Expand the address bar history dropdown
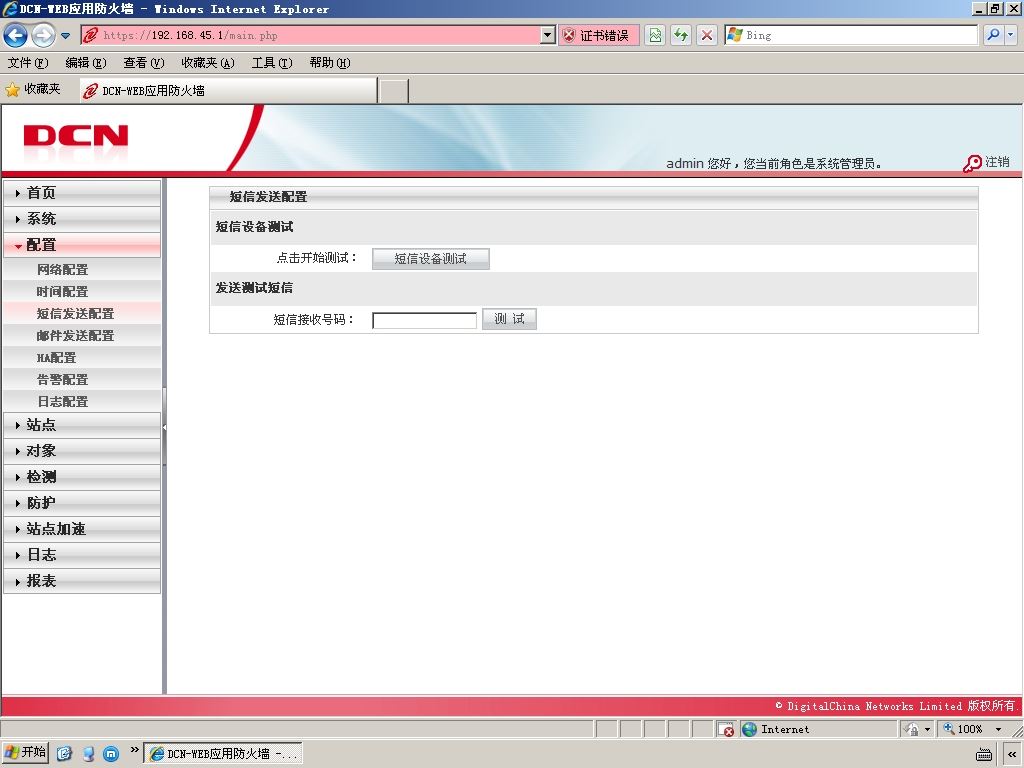The width and height of the screenshot is (1024, 768). tap(548, 35)
